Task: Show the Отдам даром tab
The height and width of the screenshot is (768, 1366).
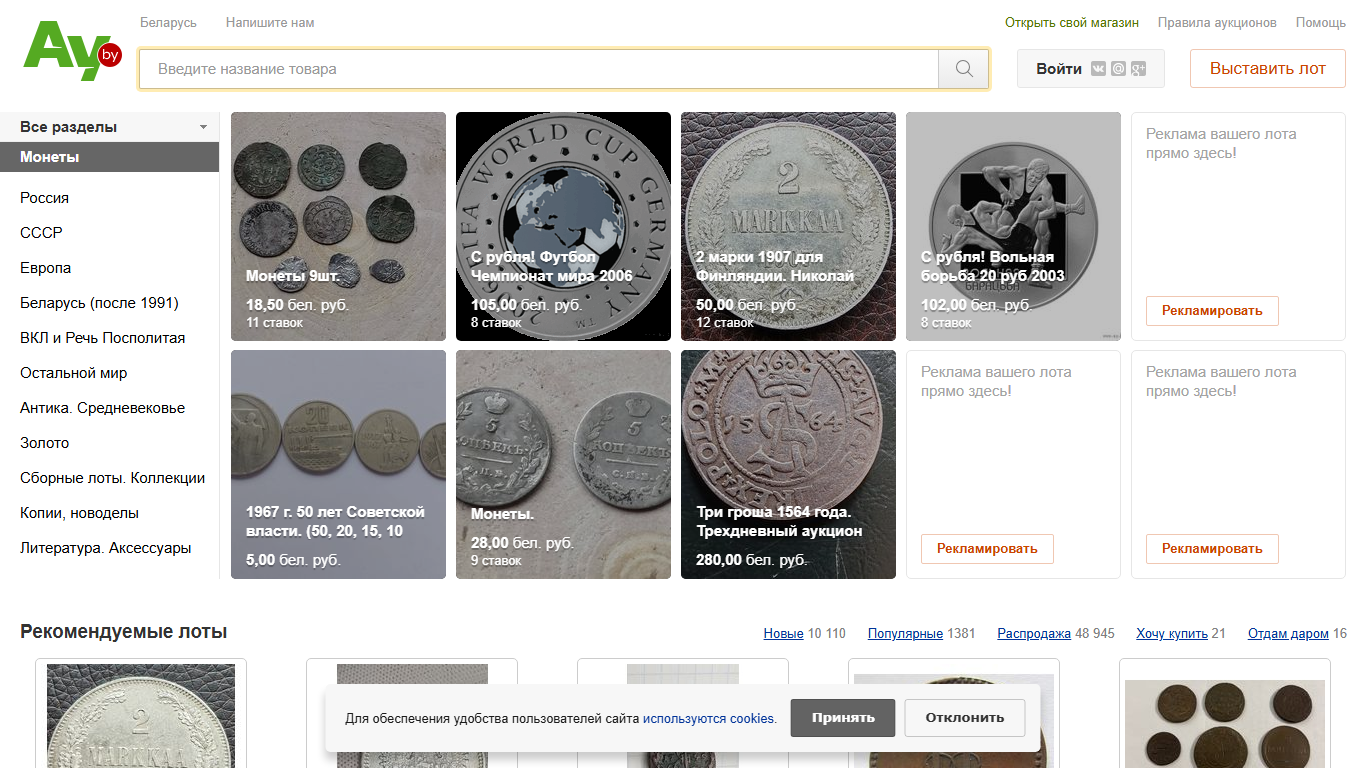Action: coord(1288,634)
